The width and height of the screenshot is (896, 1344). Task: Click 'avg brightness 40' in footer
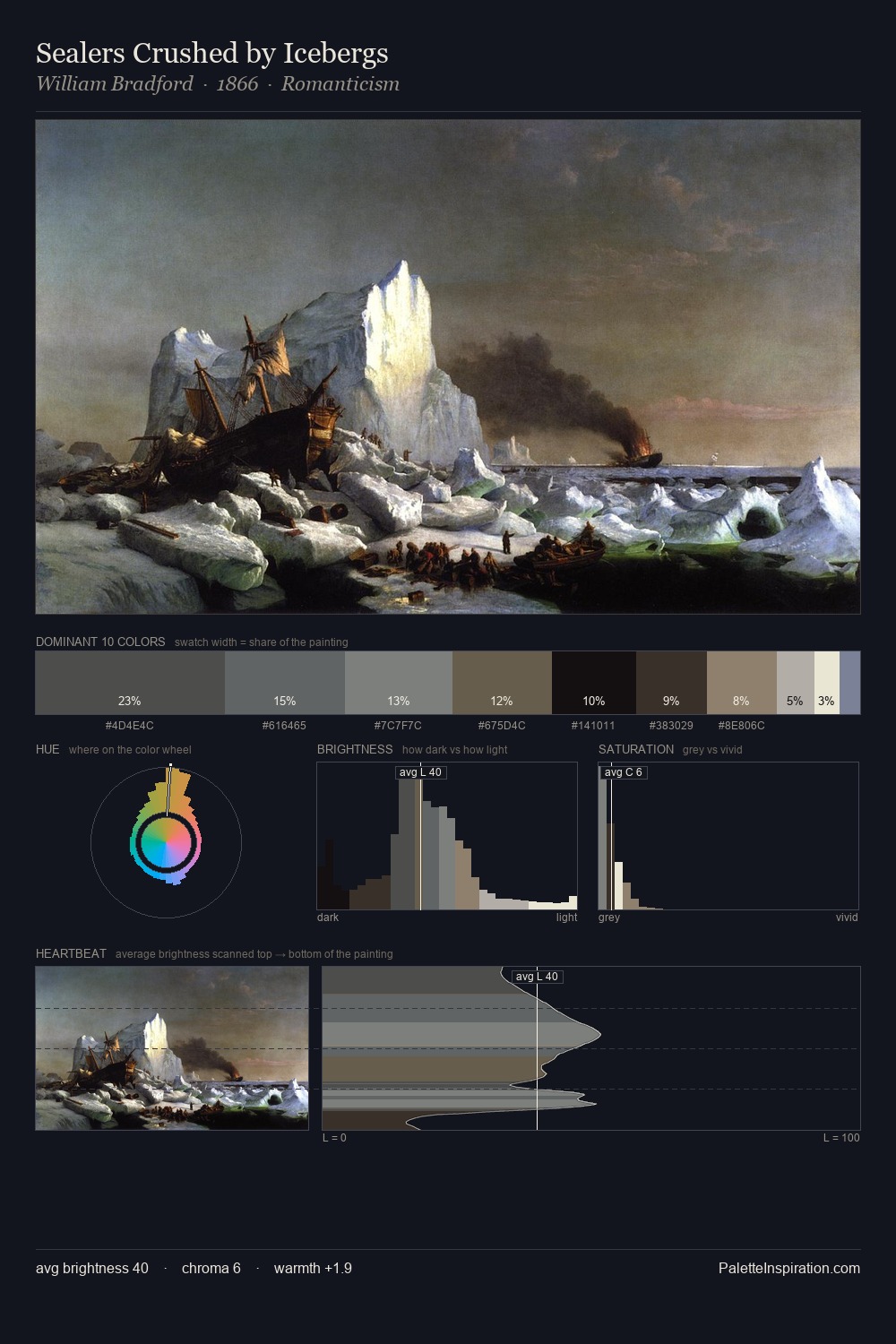pyautogui.click(x=92, y=1269)
